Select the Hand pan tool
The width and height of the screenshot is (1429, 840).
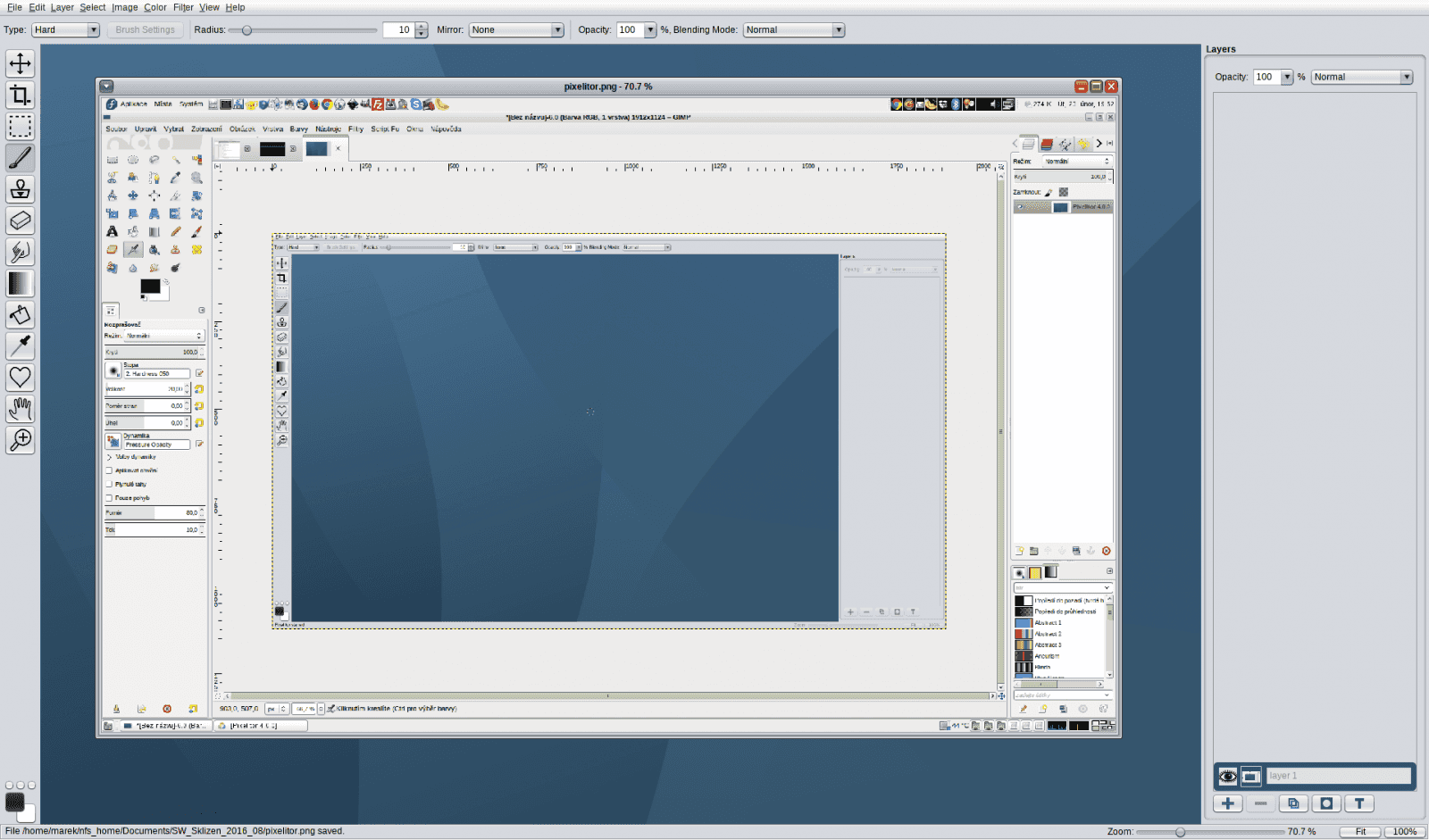point(20,408)
